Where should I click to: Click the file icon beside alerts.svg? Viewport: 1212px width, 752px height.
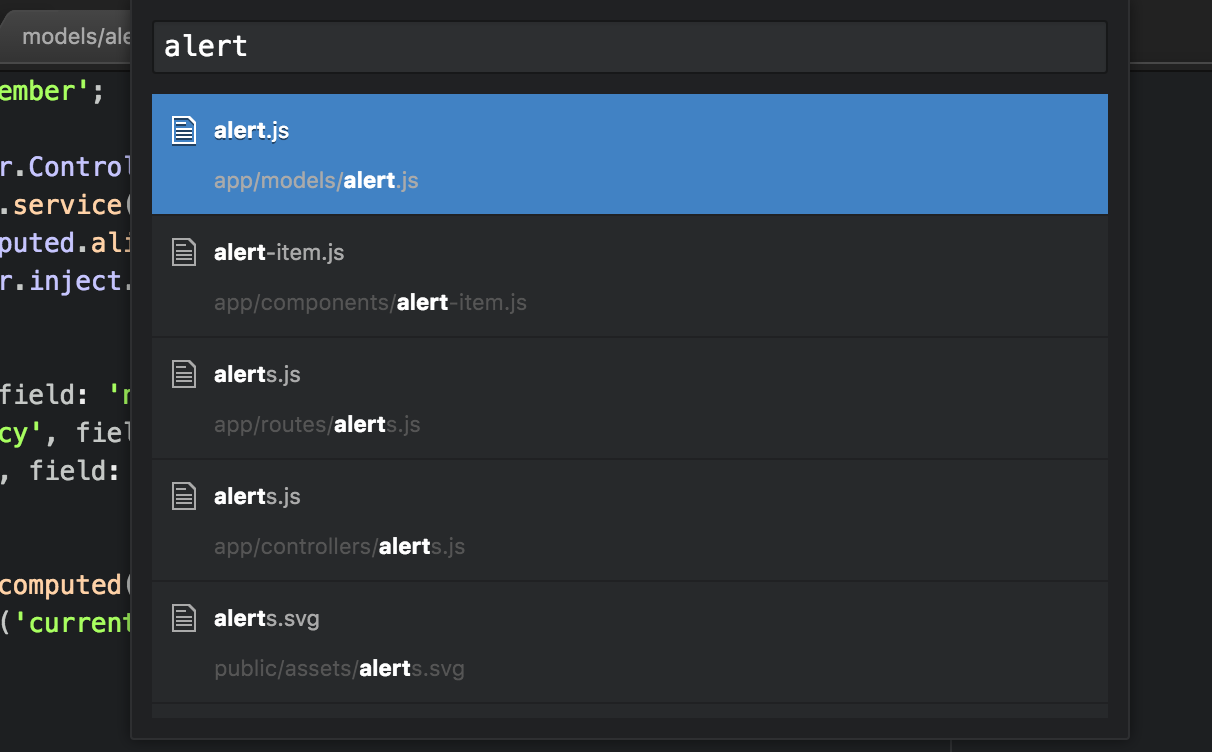click(x=184, y=617)
